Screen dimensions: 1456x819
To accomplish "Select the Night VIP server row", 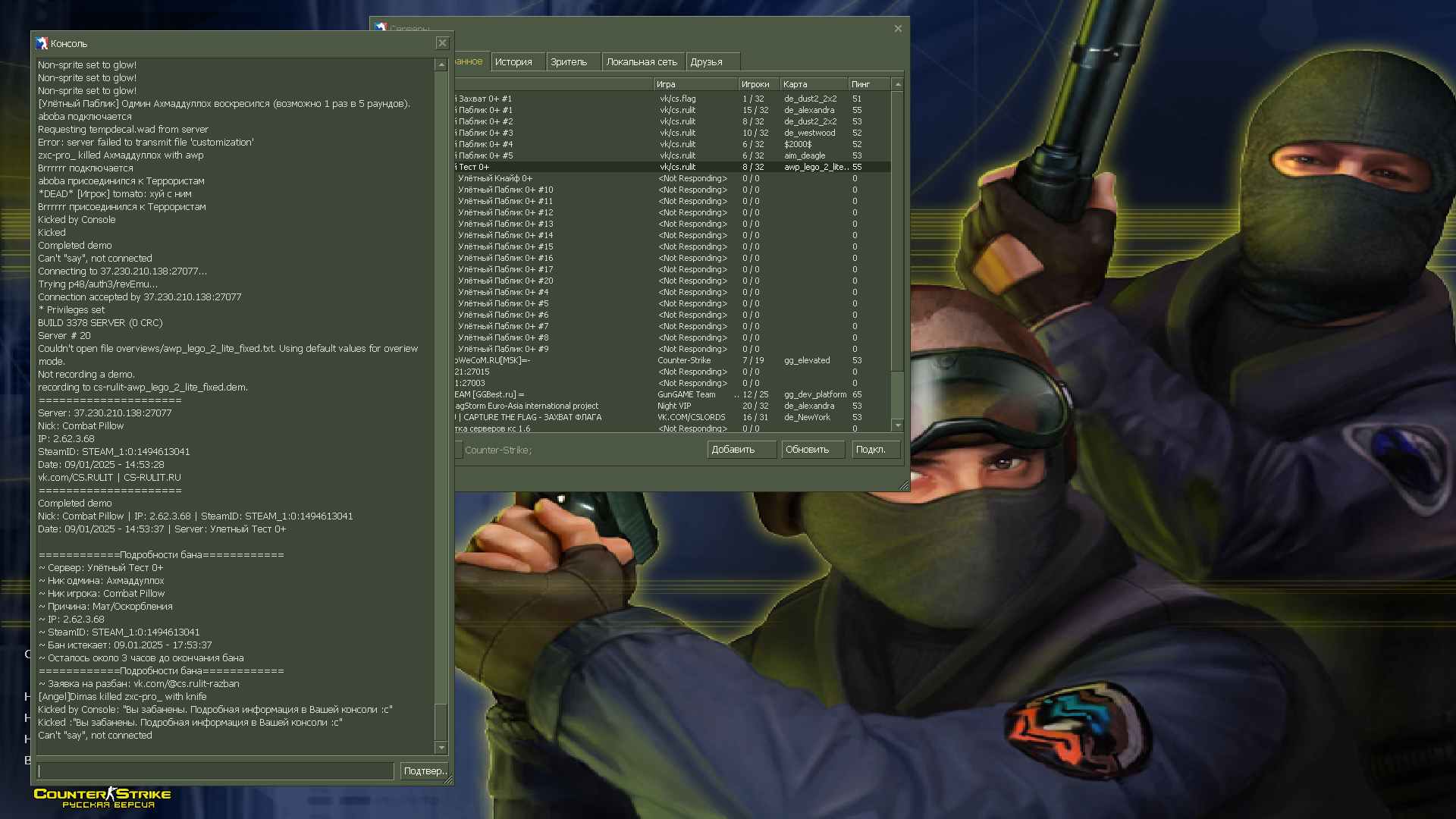I will click(673, 406).
